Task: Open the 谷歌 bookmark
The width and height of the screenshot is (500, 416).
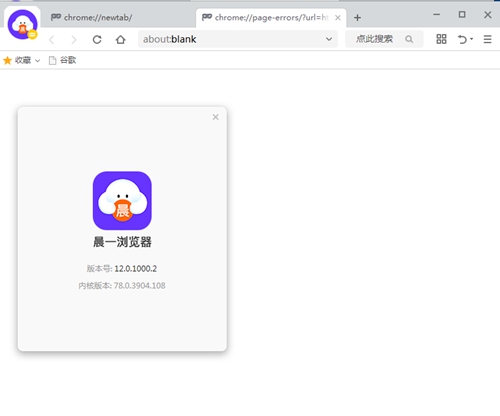Action: point(62,60)
